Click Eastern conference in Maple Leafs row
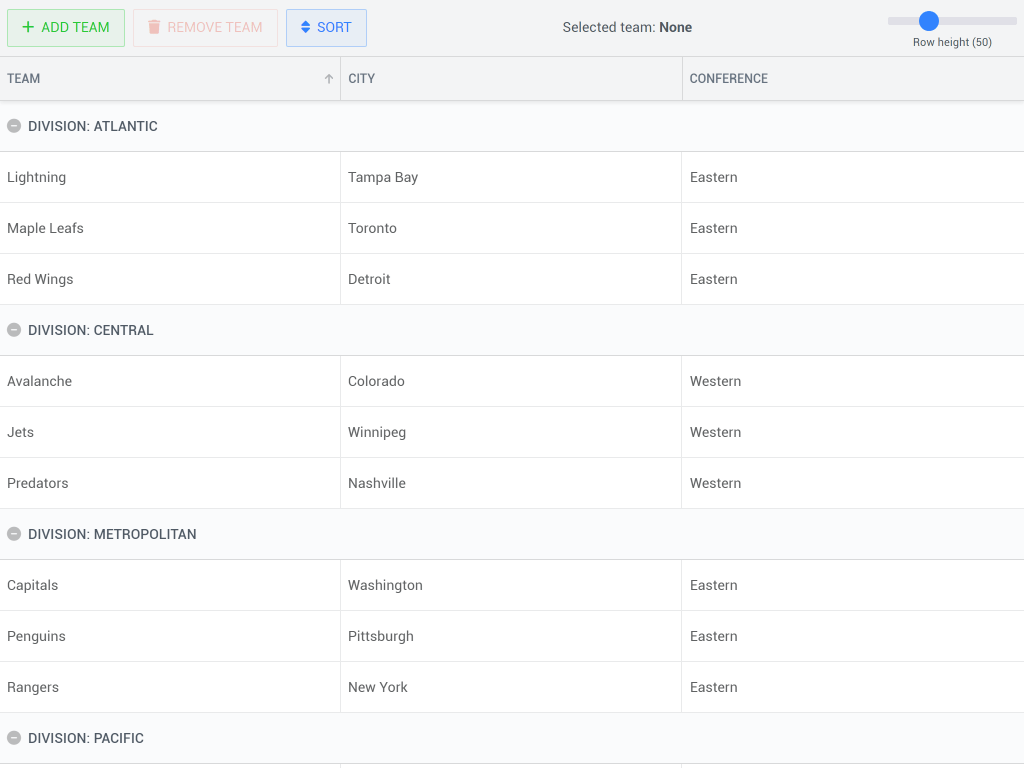This screenshot has width=1024, height=768. coord(853,228)
